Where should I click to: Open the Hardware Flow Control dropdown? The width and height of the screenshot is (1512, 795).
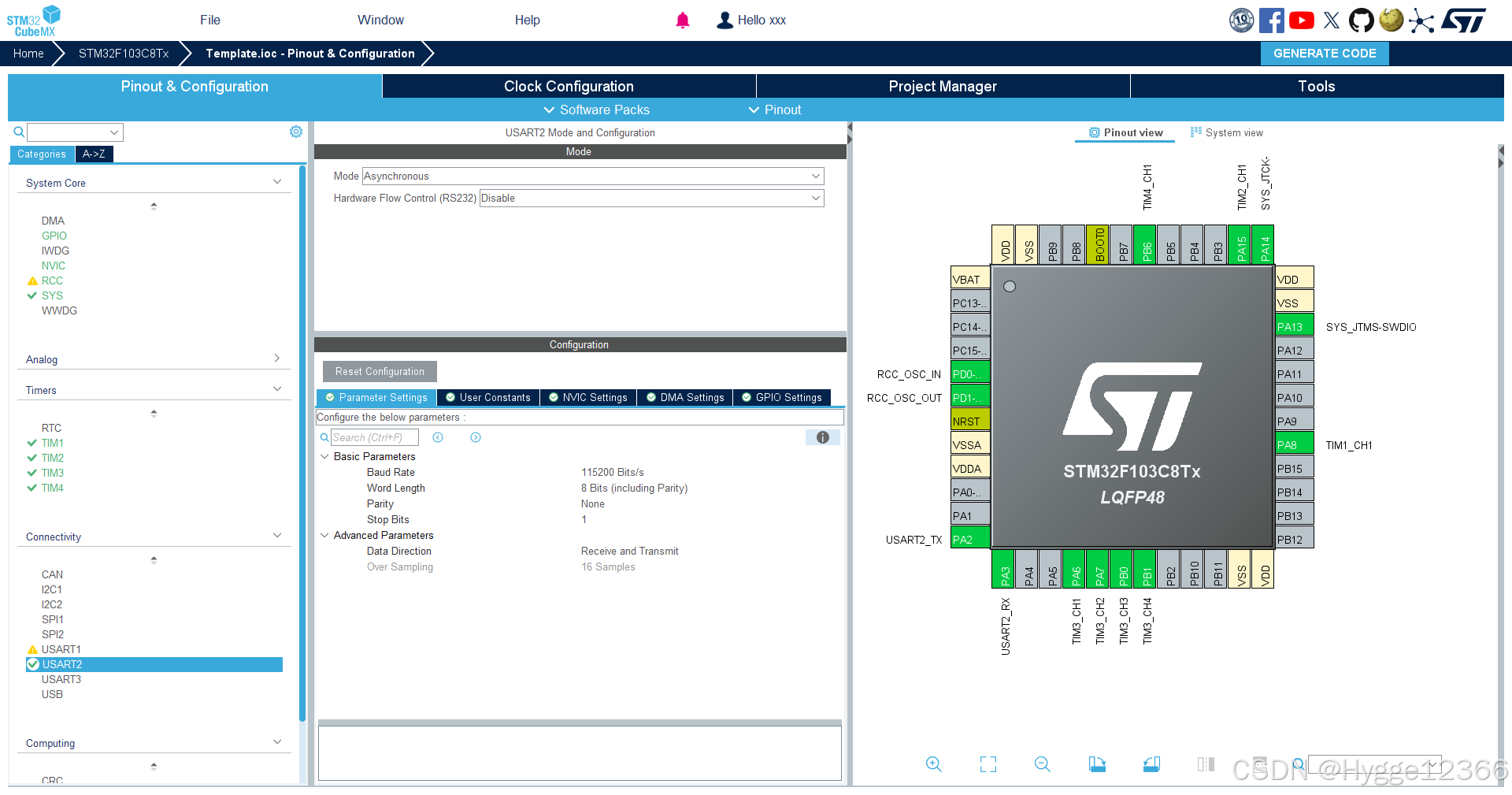coord(652,198)
